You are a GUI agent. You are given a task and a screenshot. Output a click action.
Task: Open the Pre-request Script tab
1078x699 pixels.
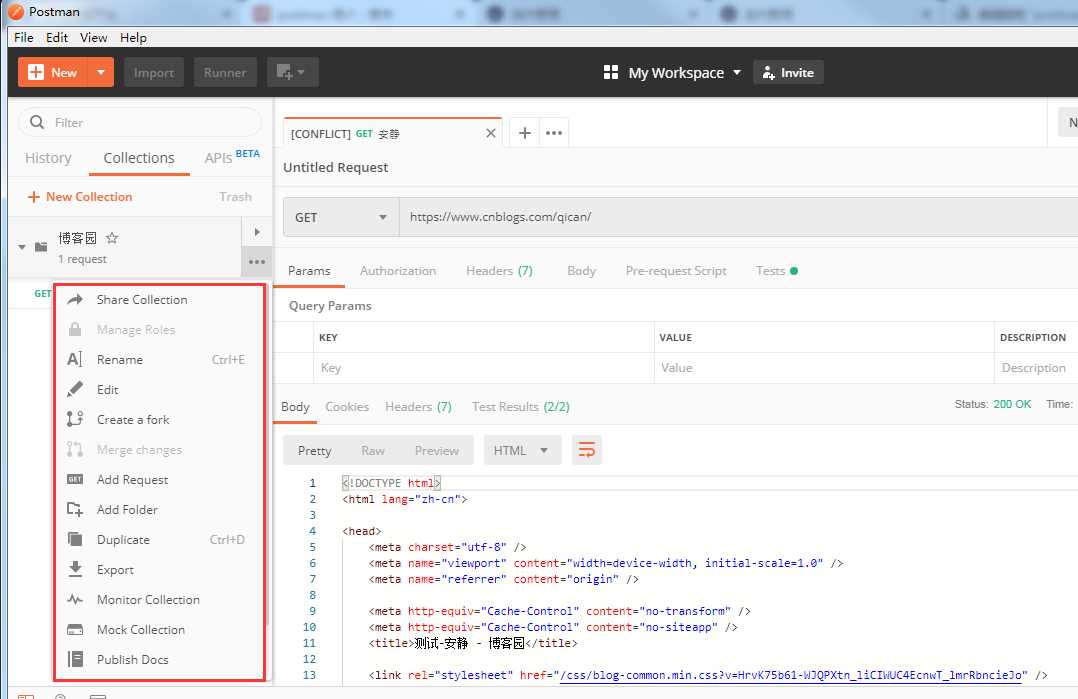coord(675,271)
